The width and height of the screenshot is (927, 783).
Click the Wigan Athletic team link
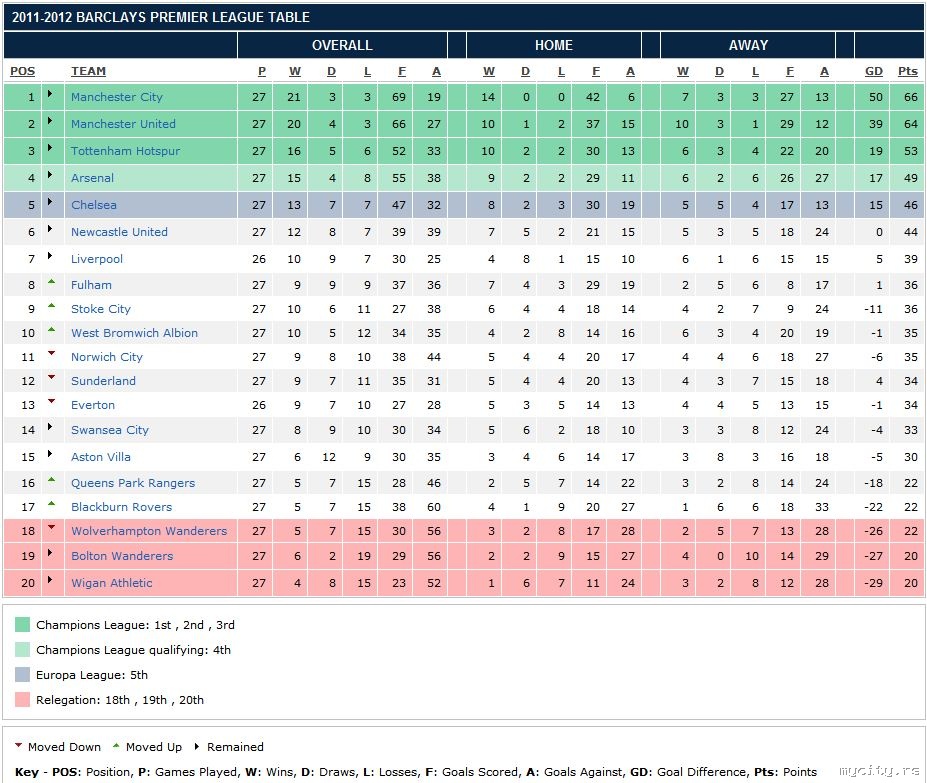(x=112, y=583)
